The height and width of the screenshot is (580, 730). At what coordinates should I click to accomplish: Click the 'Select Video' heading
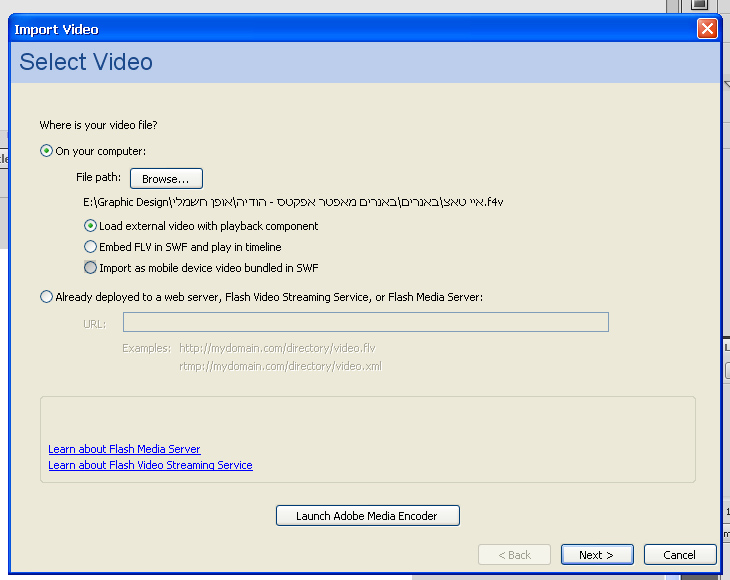point(86,62)
